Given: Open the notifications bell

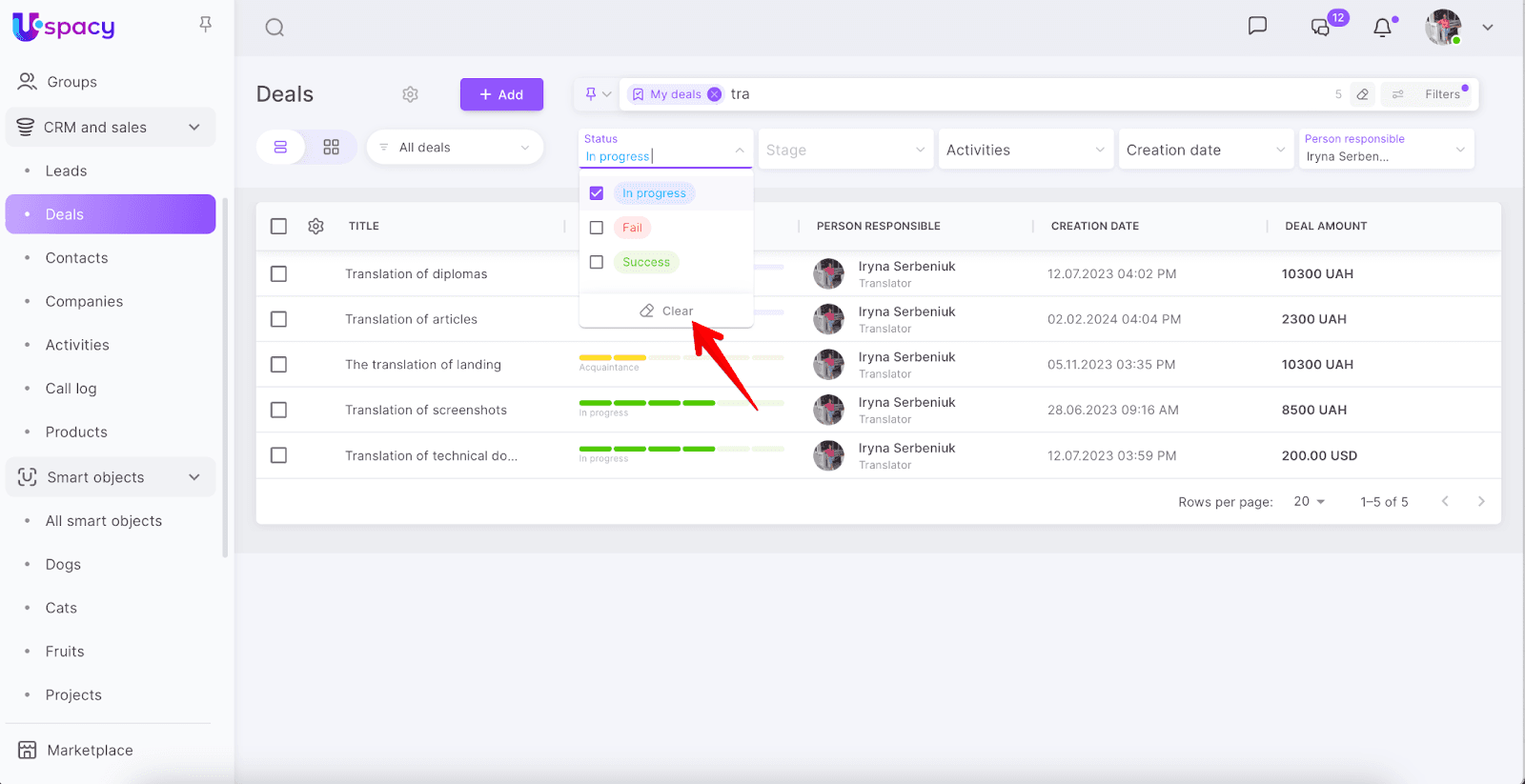Looking at the screenshot, I should click(1382, 28).
